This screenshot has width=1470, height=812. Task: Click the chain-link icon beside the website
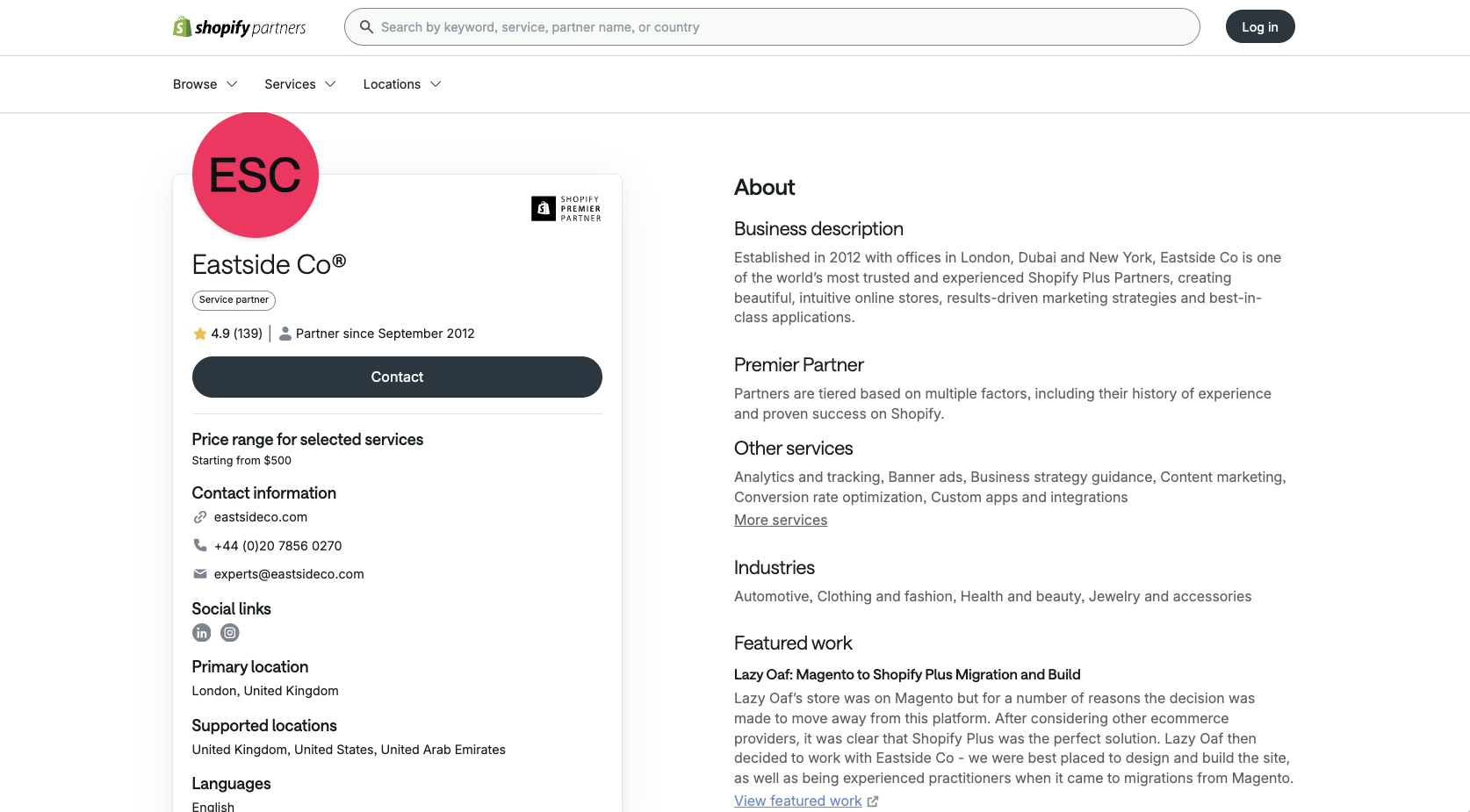pyautogui.click(x=200, y=517)
